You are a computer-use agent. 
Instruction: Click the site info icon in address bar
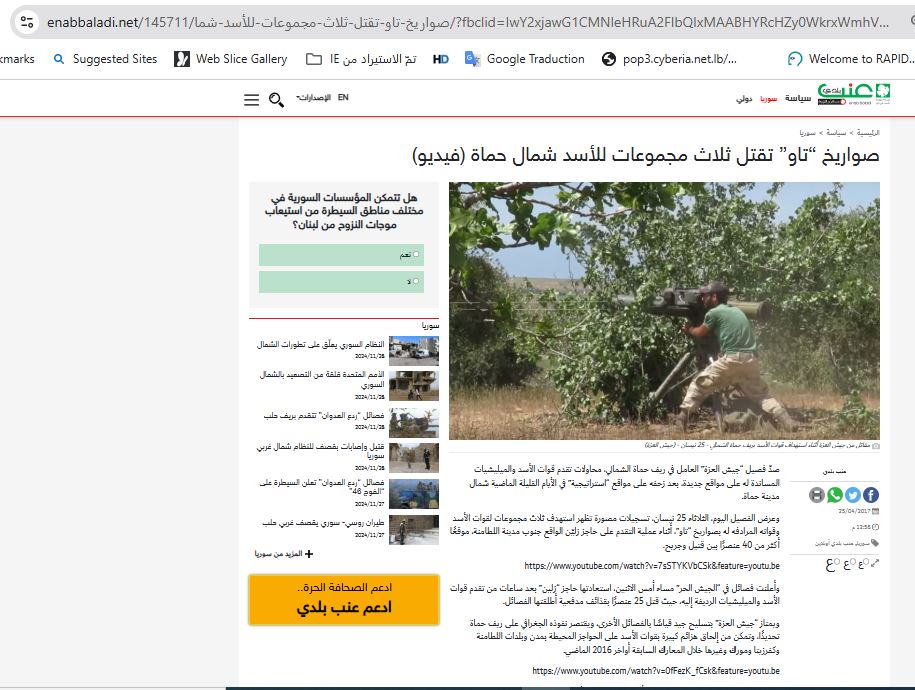[26, 21]
